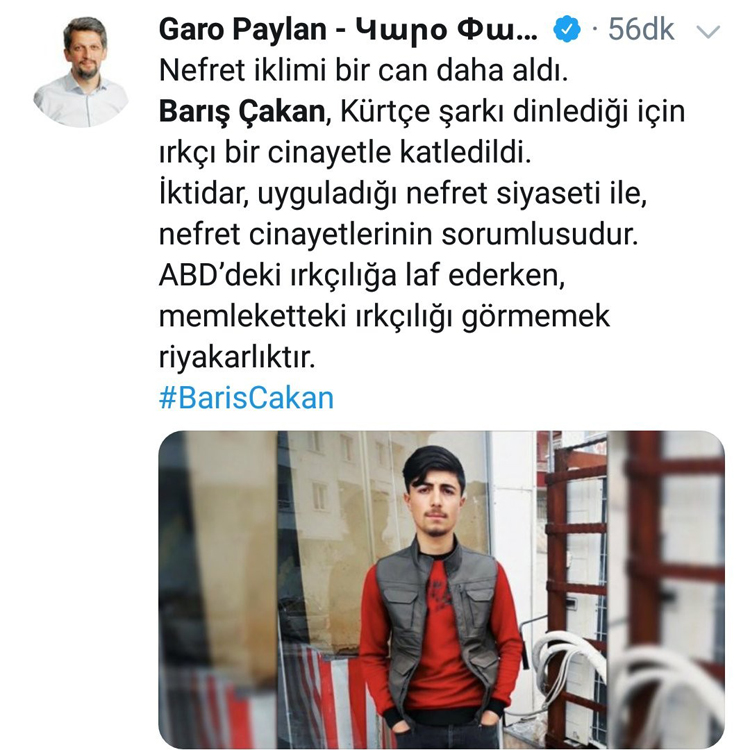750x750 pixels.
Task: Click the text 'ırkçı bir cinayetle katledildi.'
Action: pyautogui.click(x=345, y=153)
